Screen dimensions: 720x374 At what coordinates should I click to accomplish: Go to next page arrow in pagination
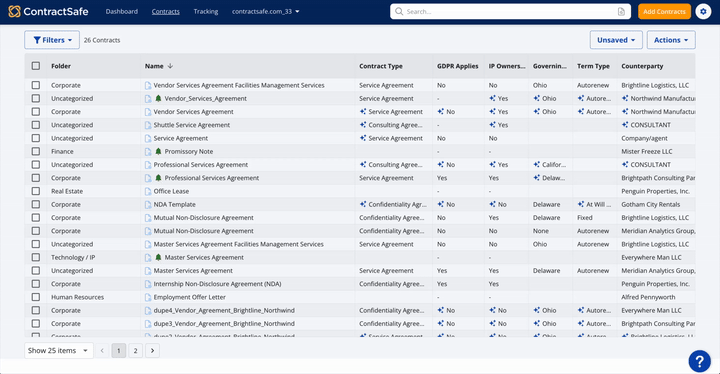pyautogui.click(x=152, y=351)
